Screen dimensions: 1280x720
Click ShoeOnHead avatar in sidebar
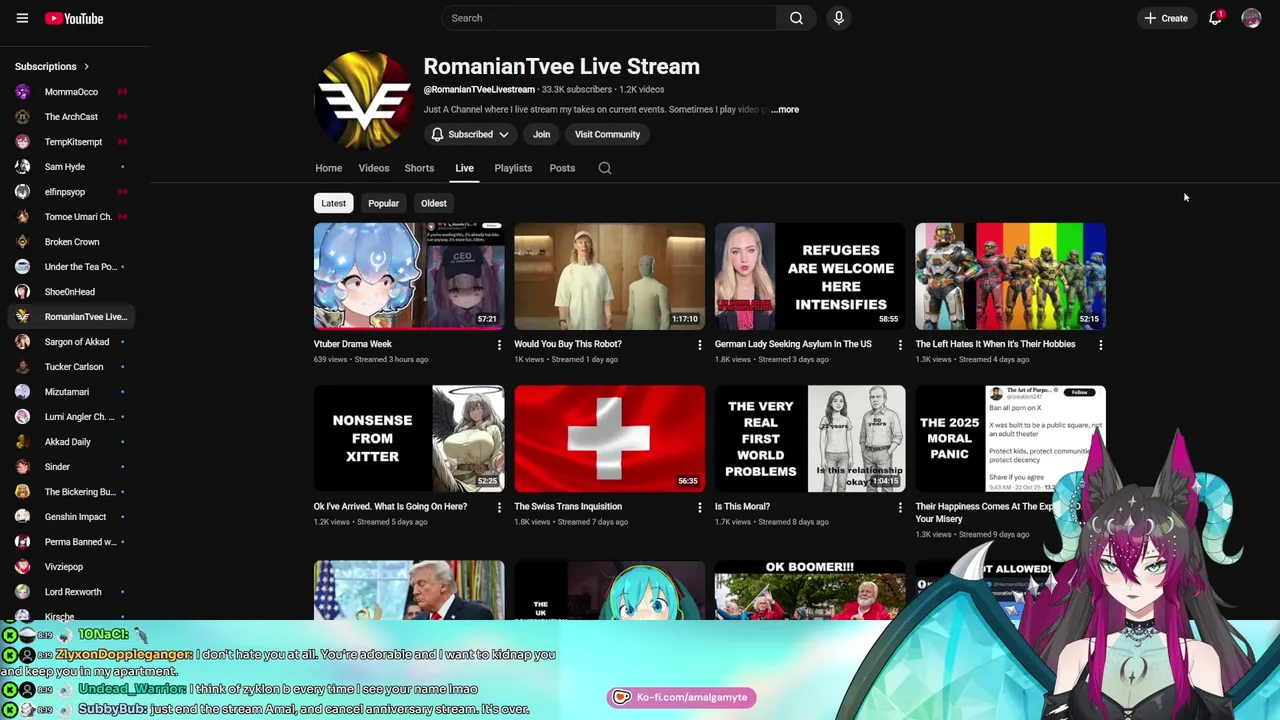click(22, 292)
